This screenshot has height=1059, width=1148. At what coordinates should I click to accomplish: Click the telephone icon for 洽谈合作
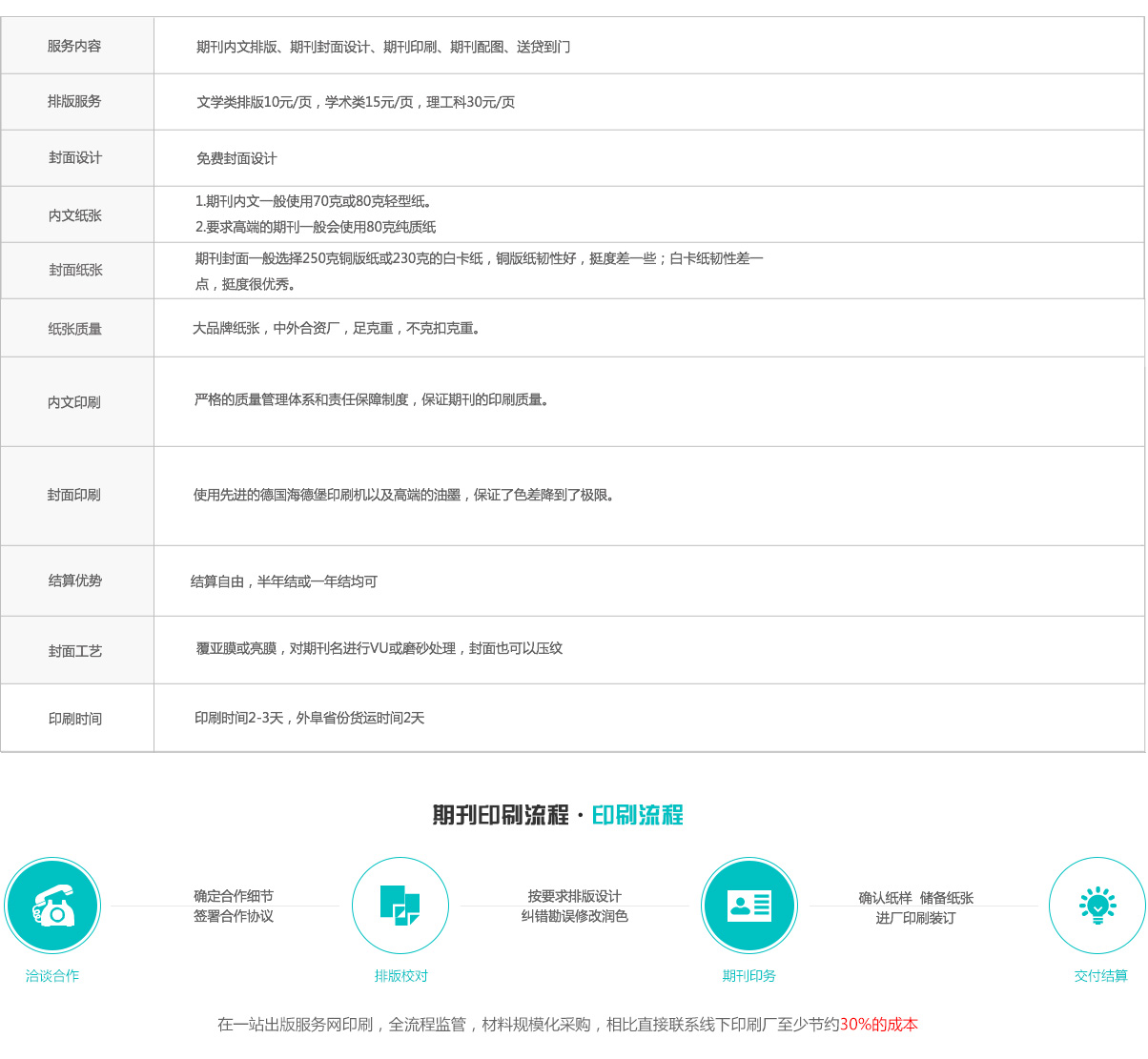52,906
